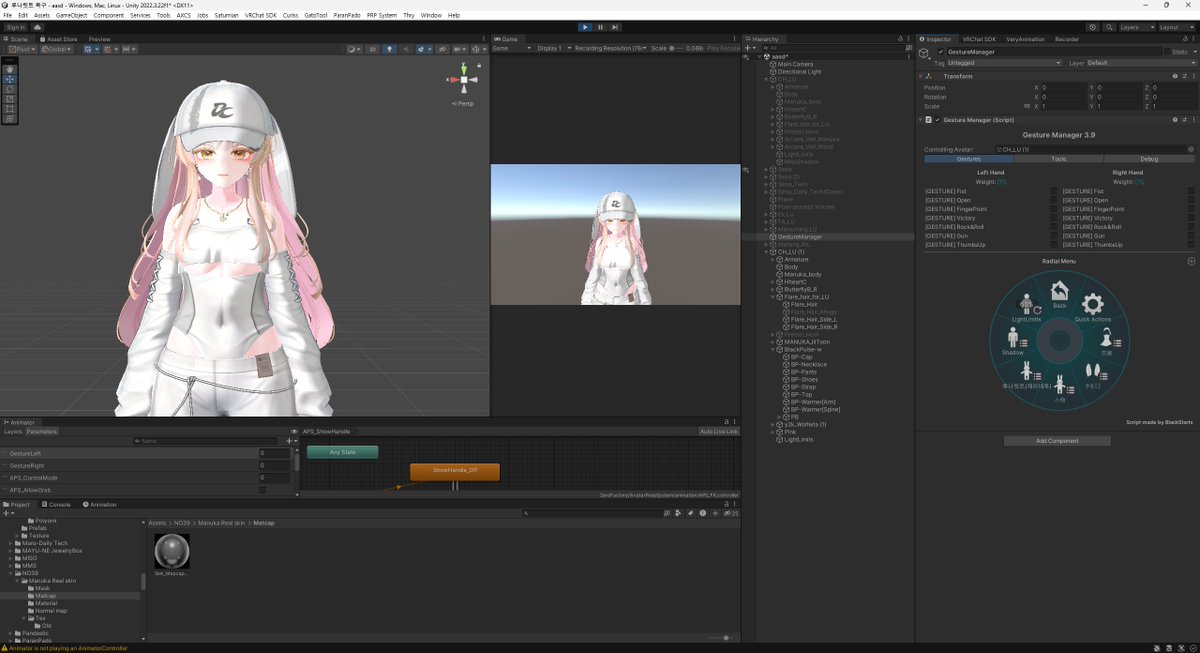
Task: Select BP-Cap in the Hierarchy
Action: (x=800, y=357)
